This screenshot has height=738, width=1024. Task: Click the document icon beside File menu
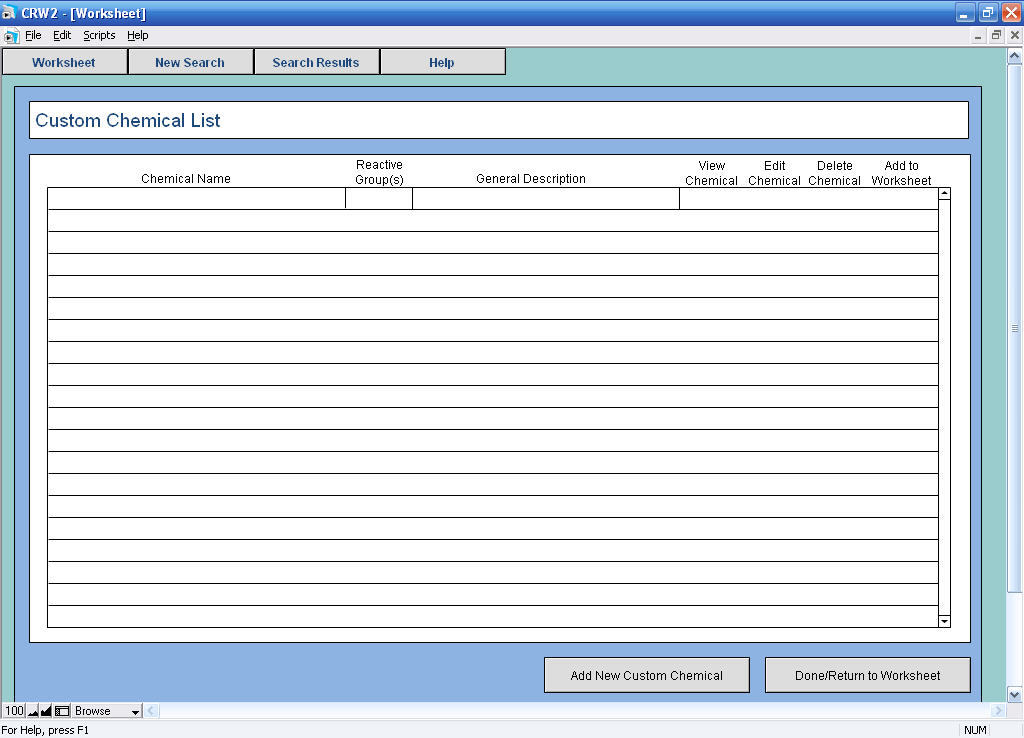pos(11,36)
